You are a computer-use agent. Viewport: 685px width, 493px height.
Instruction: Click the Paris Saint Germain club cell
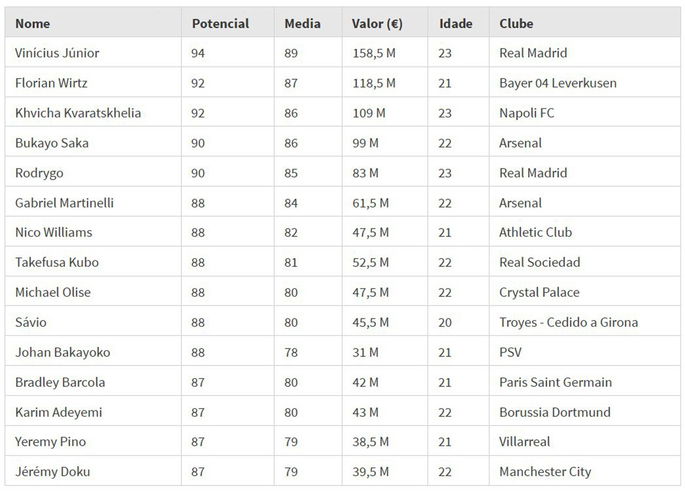[x=555, y=382]
